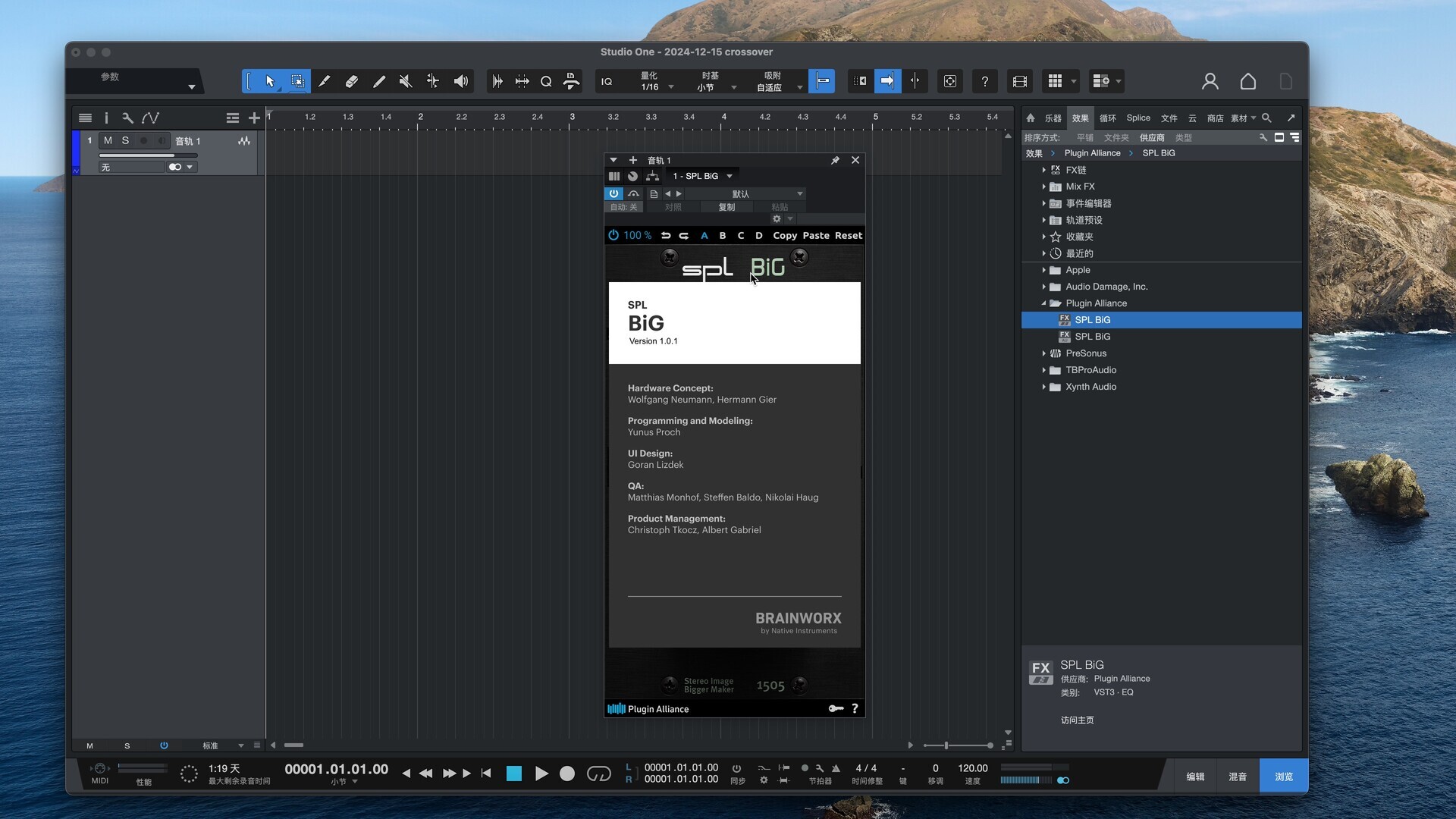Open the 1 - SPL BiG insert dropdown
1456x819 pixels.
[703, 176]
